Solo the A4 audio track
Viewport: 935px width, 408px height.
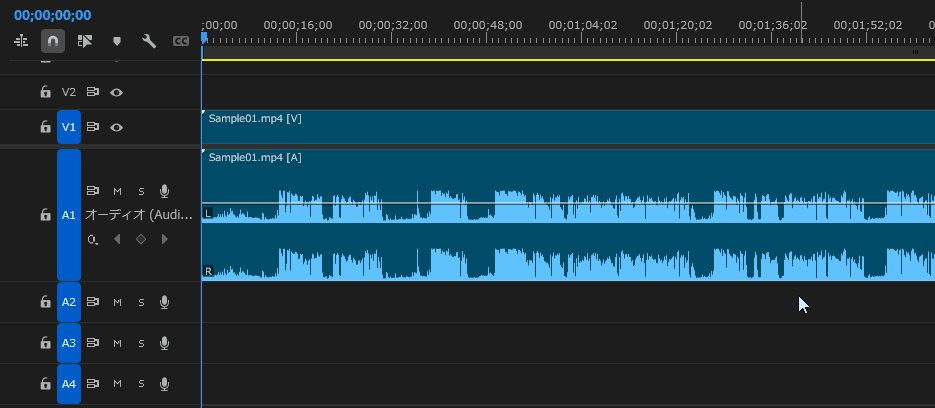(x=141, y=384)
